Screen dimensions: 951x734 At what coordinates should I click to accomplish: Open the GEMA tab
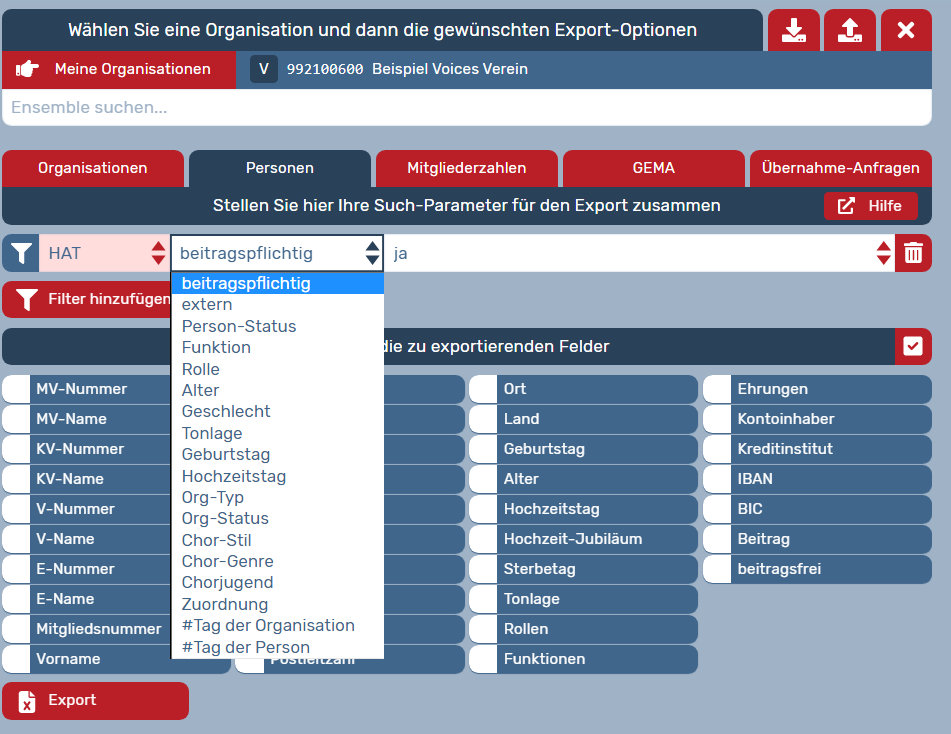point(653,168)
